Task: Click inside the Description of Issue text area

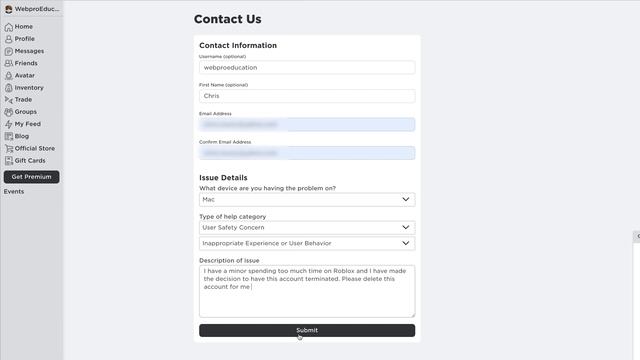Action: point(307,291)
